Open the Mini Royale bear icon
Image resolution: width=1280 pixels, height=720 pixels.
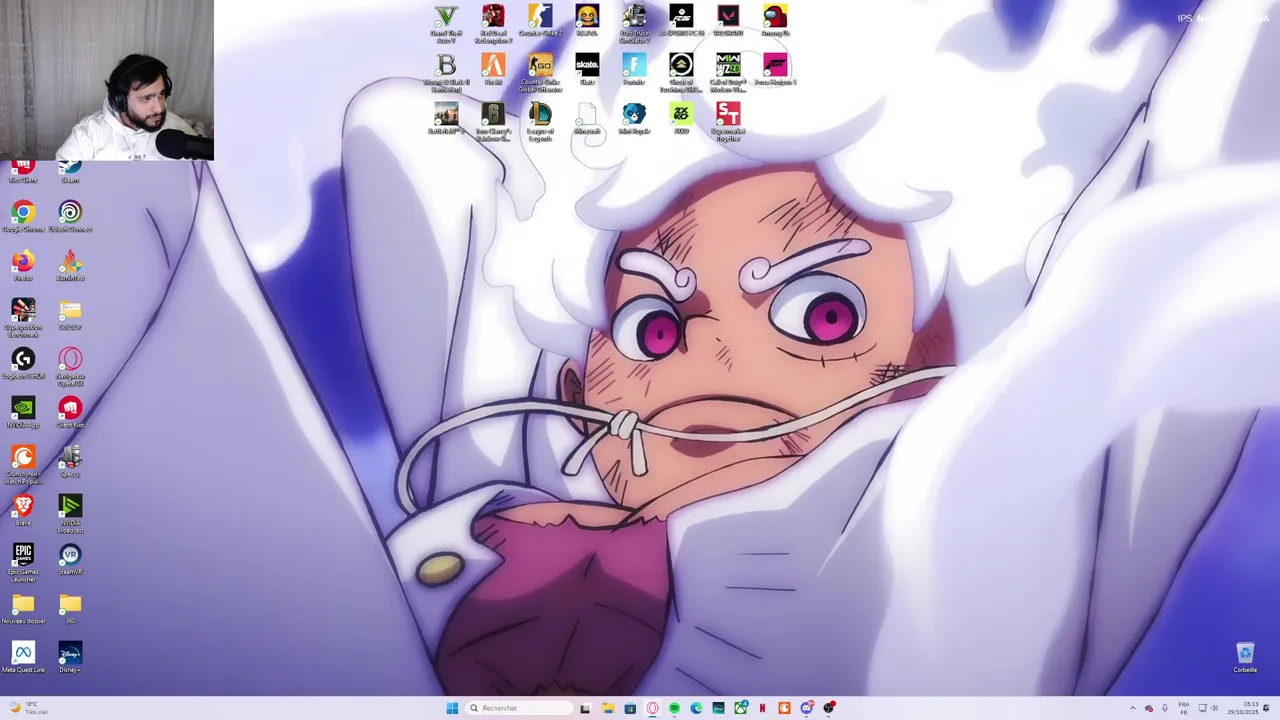(x=634, y=119)
